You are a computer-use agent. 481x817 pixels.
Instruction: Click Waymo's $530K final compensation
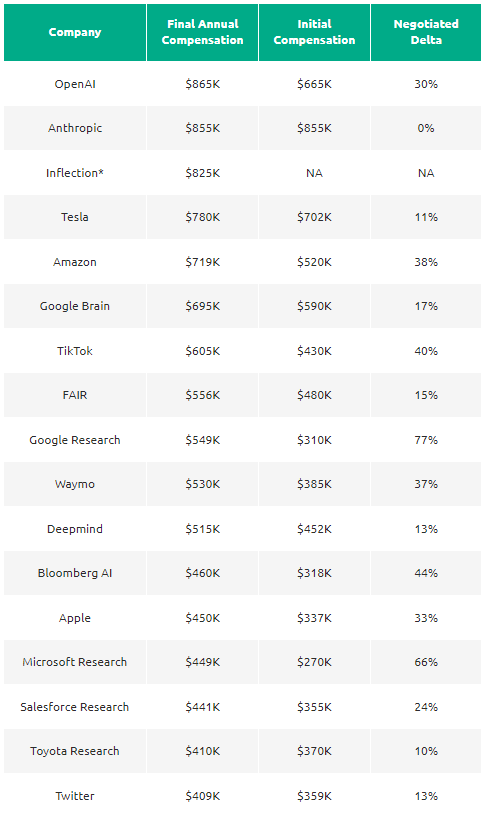[x=203, y=484]
